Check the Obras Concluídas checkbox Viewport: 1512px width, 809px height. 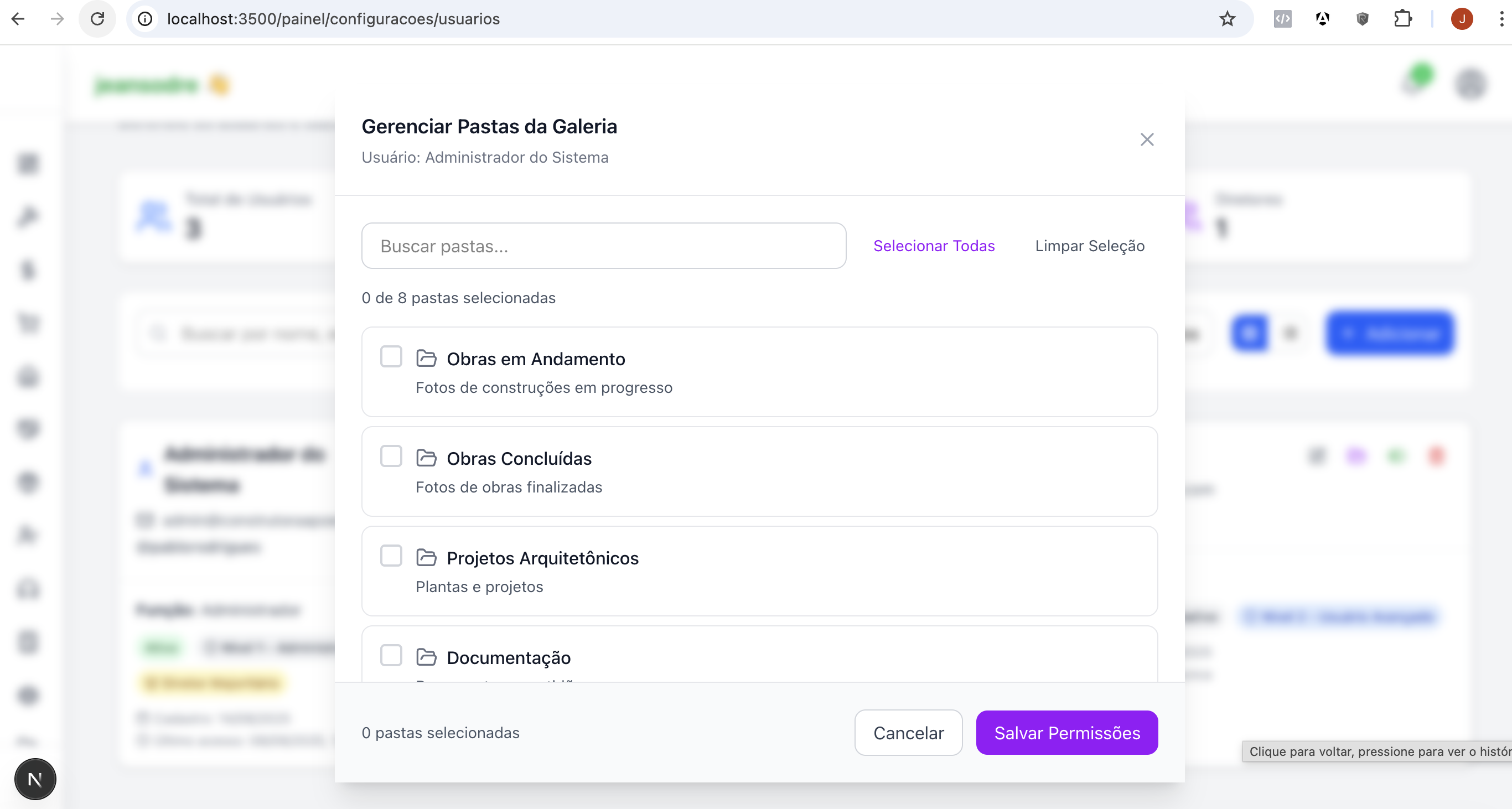point(391,457)
